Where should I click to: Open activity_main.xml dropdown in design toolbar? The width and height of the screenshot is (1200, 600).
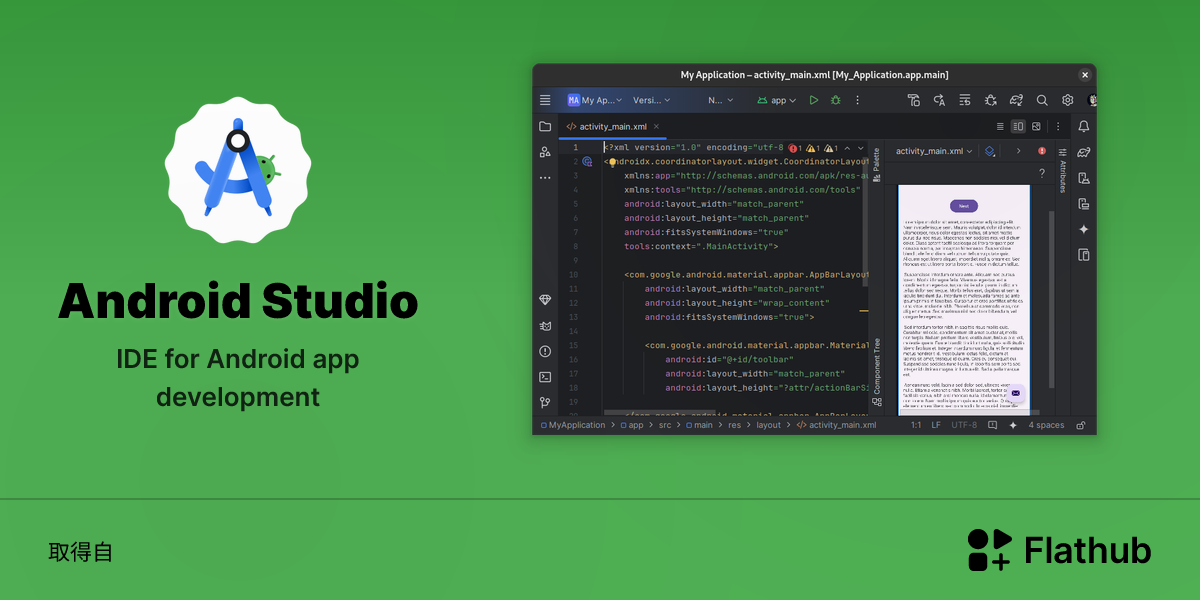(934, 151)
